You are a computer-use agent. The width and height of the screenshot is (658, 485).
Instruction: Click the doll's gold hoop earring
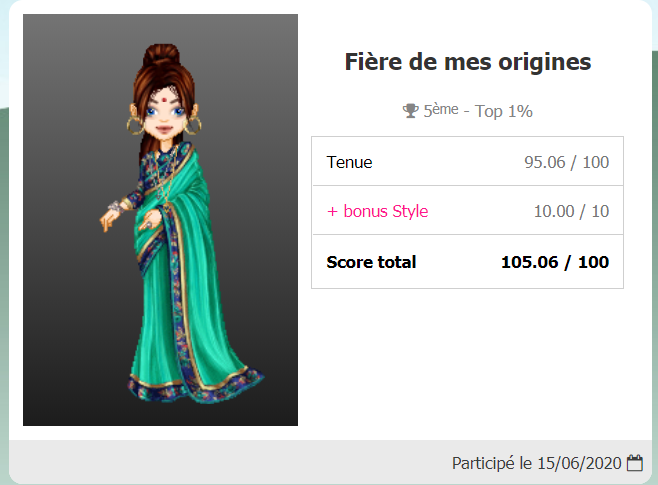tap(134, 126)
